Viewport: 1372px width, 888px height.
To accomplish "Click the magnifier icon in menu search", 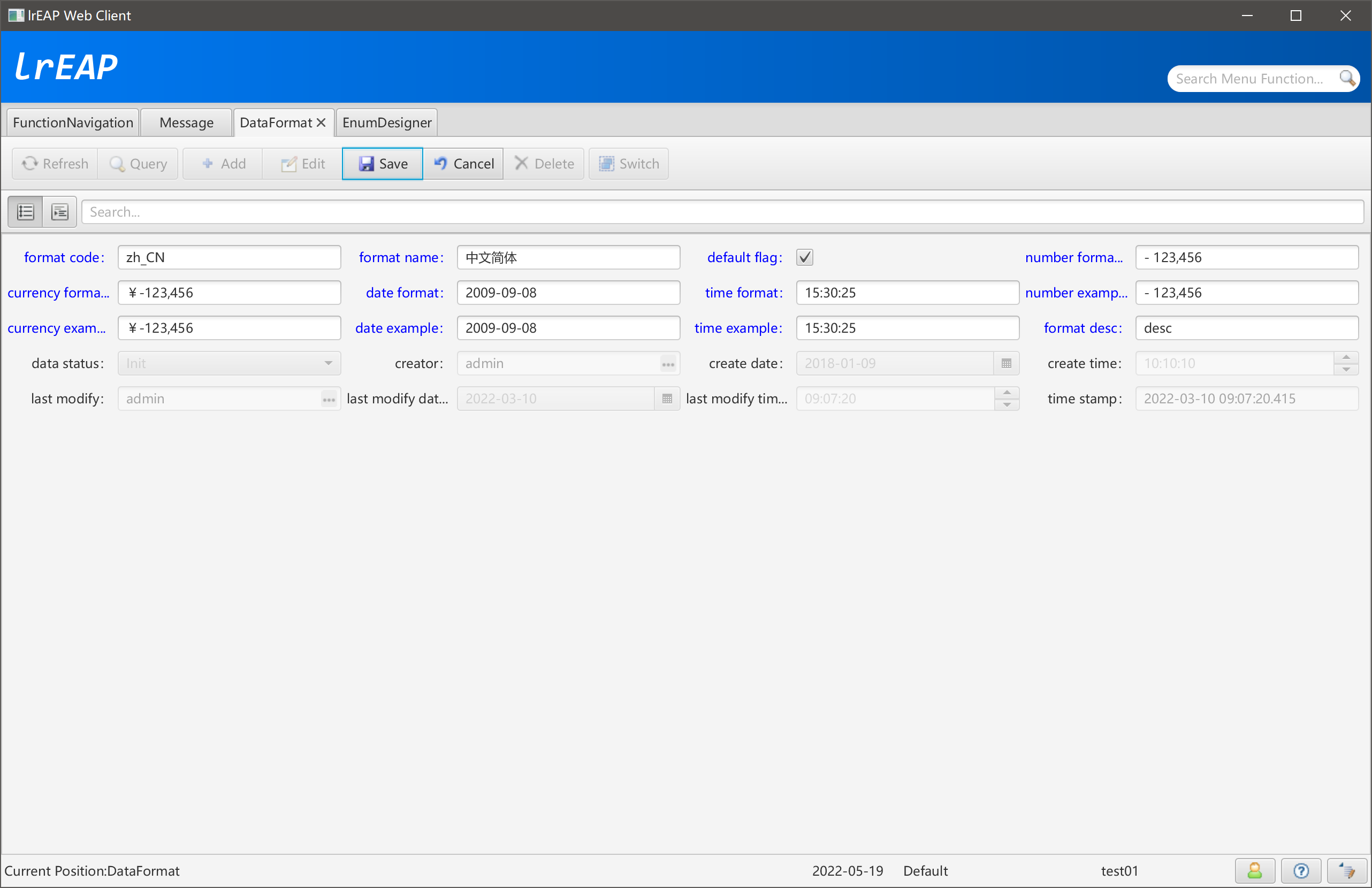I will [x=1347, y=78].
